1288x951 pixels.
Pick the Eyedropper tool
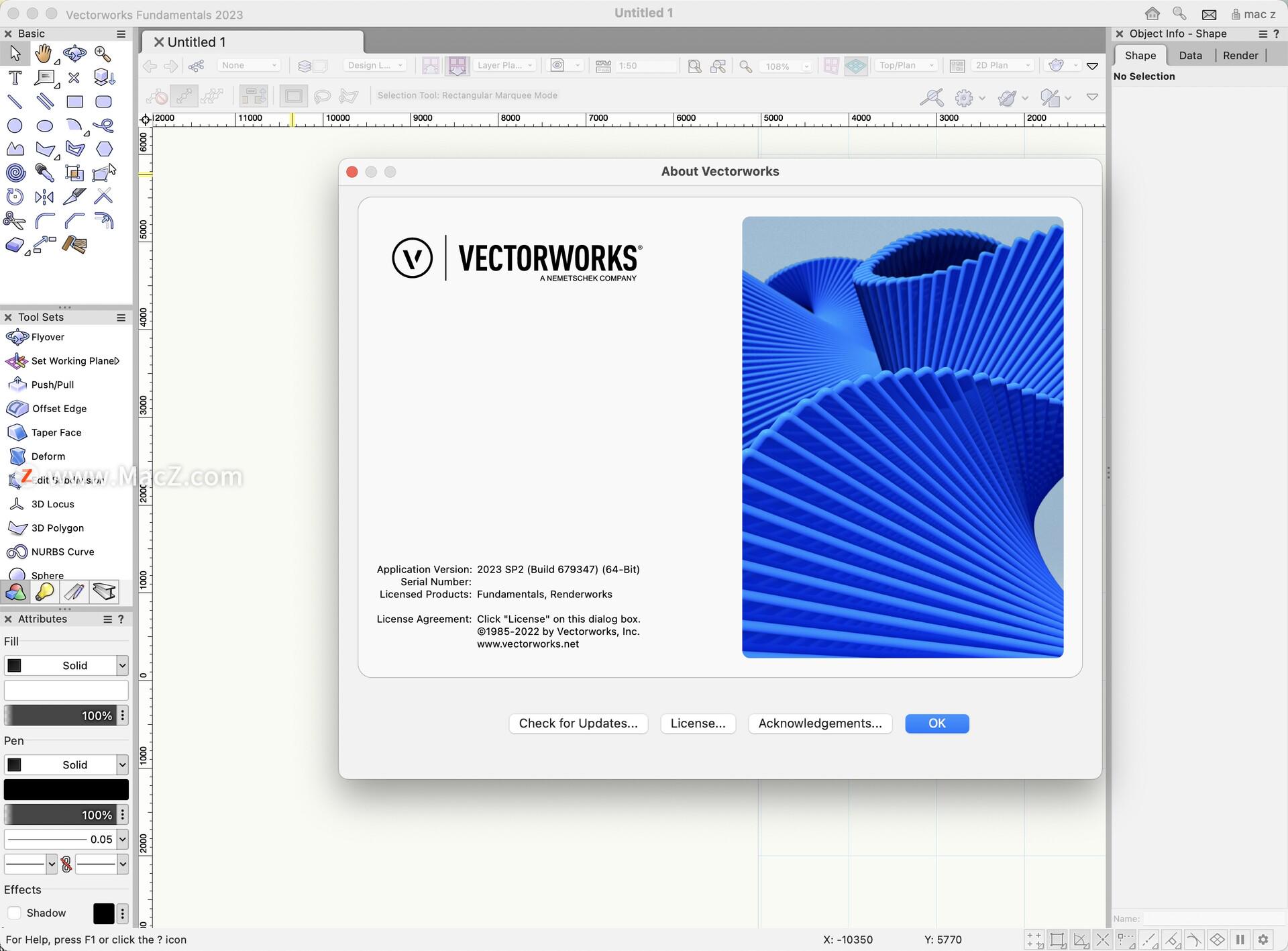(45, 172)
